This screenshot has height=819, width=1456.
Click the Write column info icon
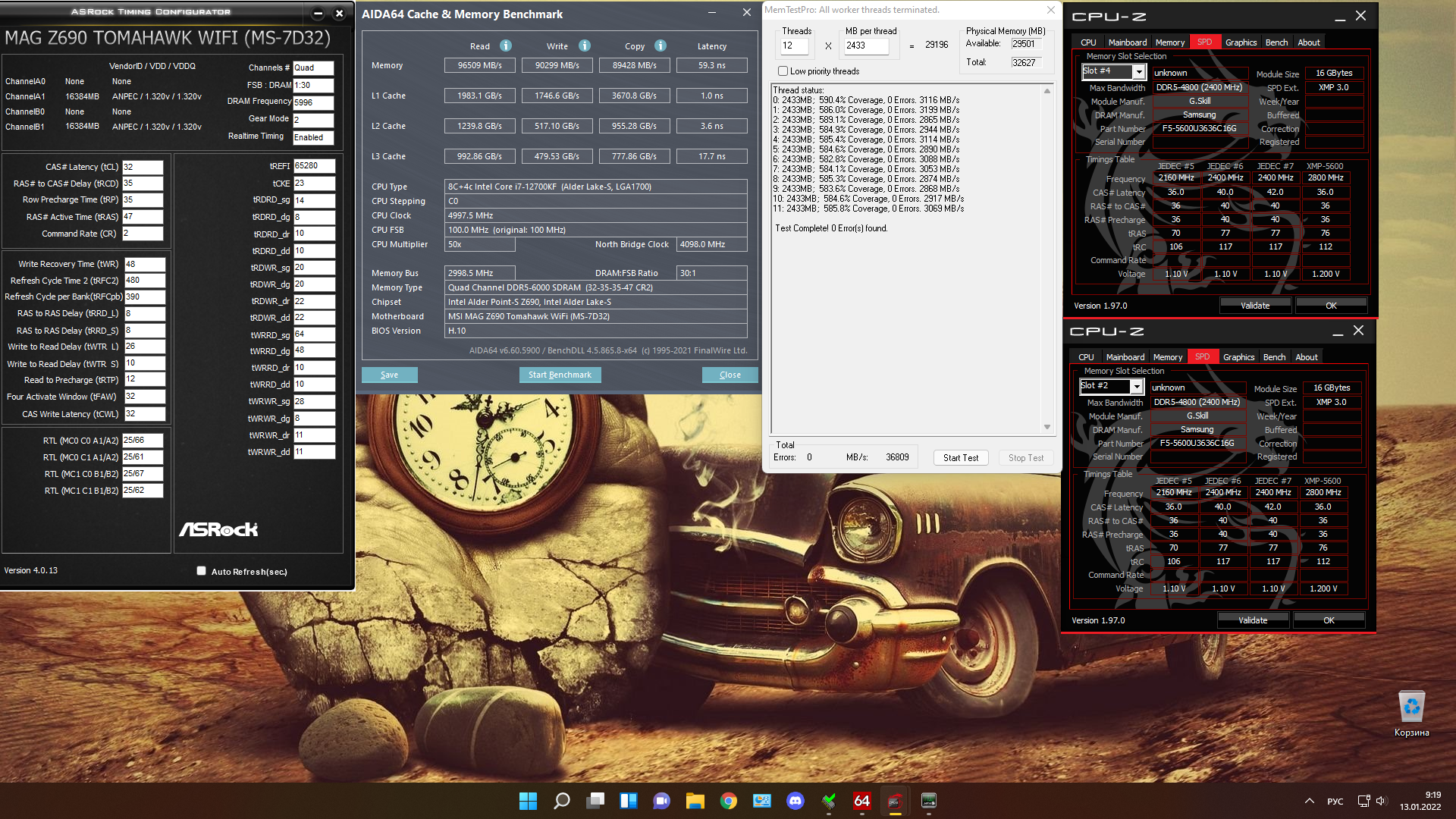(x=585, y=45)
